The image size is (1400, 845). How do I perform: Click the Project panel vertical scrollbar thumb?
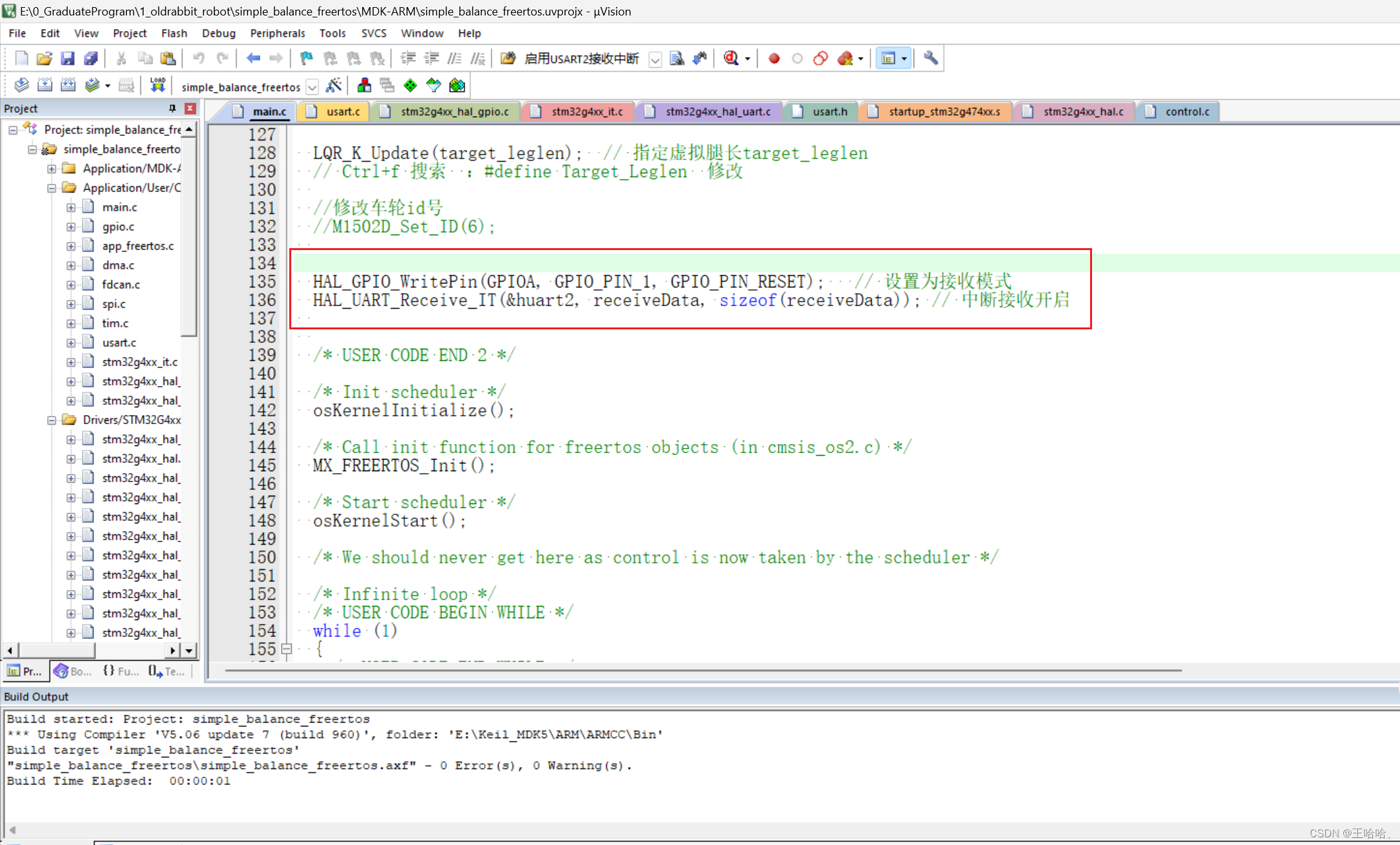[x=189, y=237]
